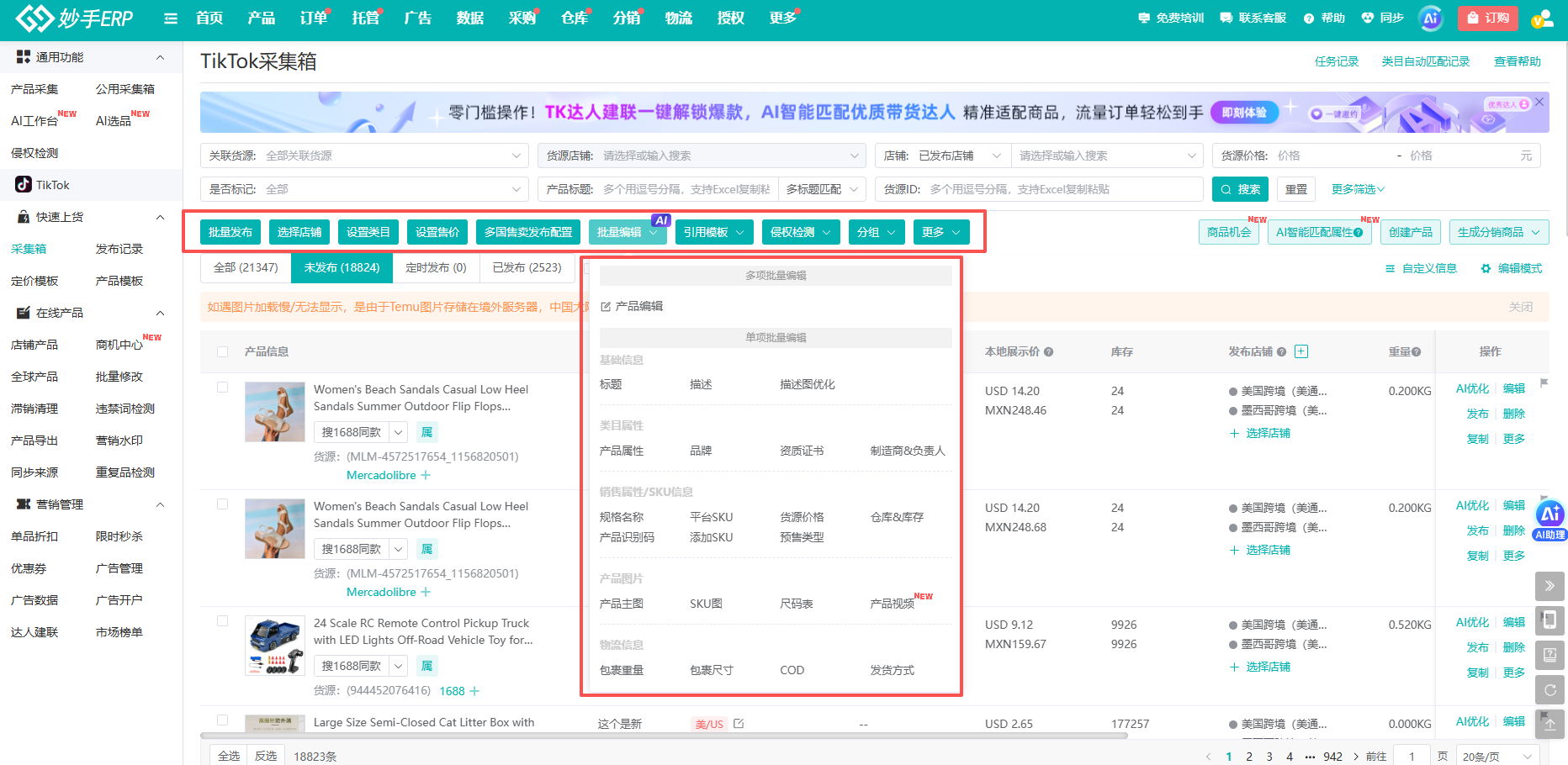
Task: Check the first Women's Beach Sandals row checkbox
Action: 222,388
